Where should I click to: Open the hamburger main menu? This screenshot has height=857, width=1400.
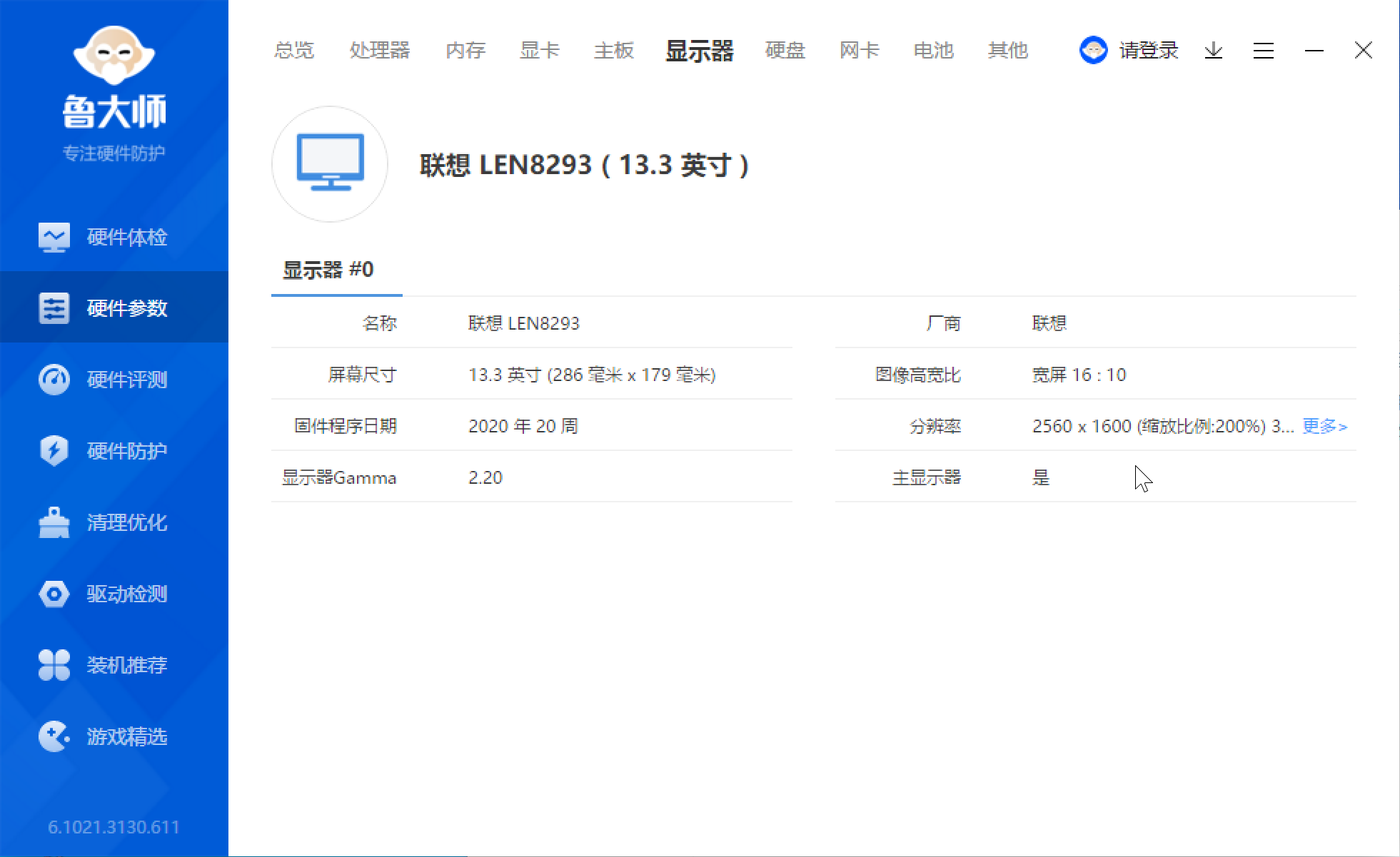click(1264, 51)
